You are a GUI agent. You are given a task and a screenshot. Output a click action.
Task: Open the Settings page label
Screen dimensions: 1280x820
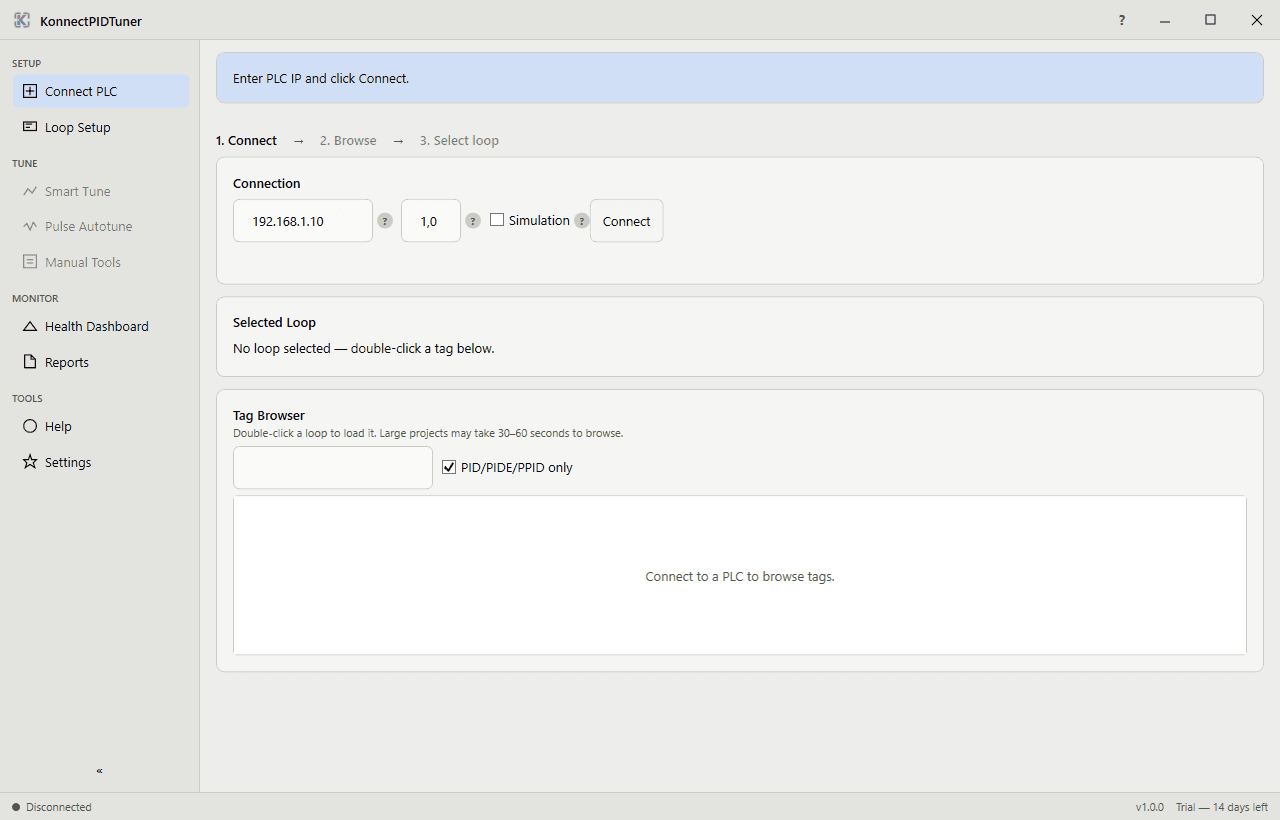coord(68,462)
